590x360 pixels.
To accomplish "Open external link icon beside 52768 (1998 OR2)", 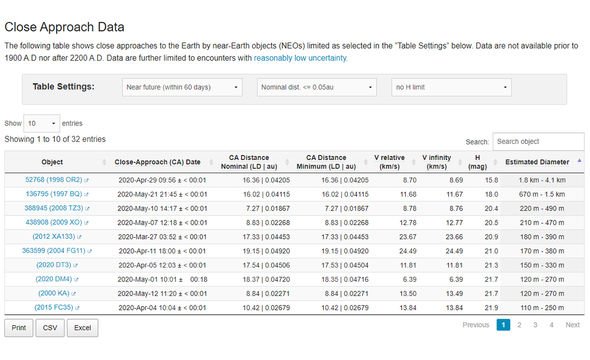I will (86, 181).
